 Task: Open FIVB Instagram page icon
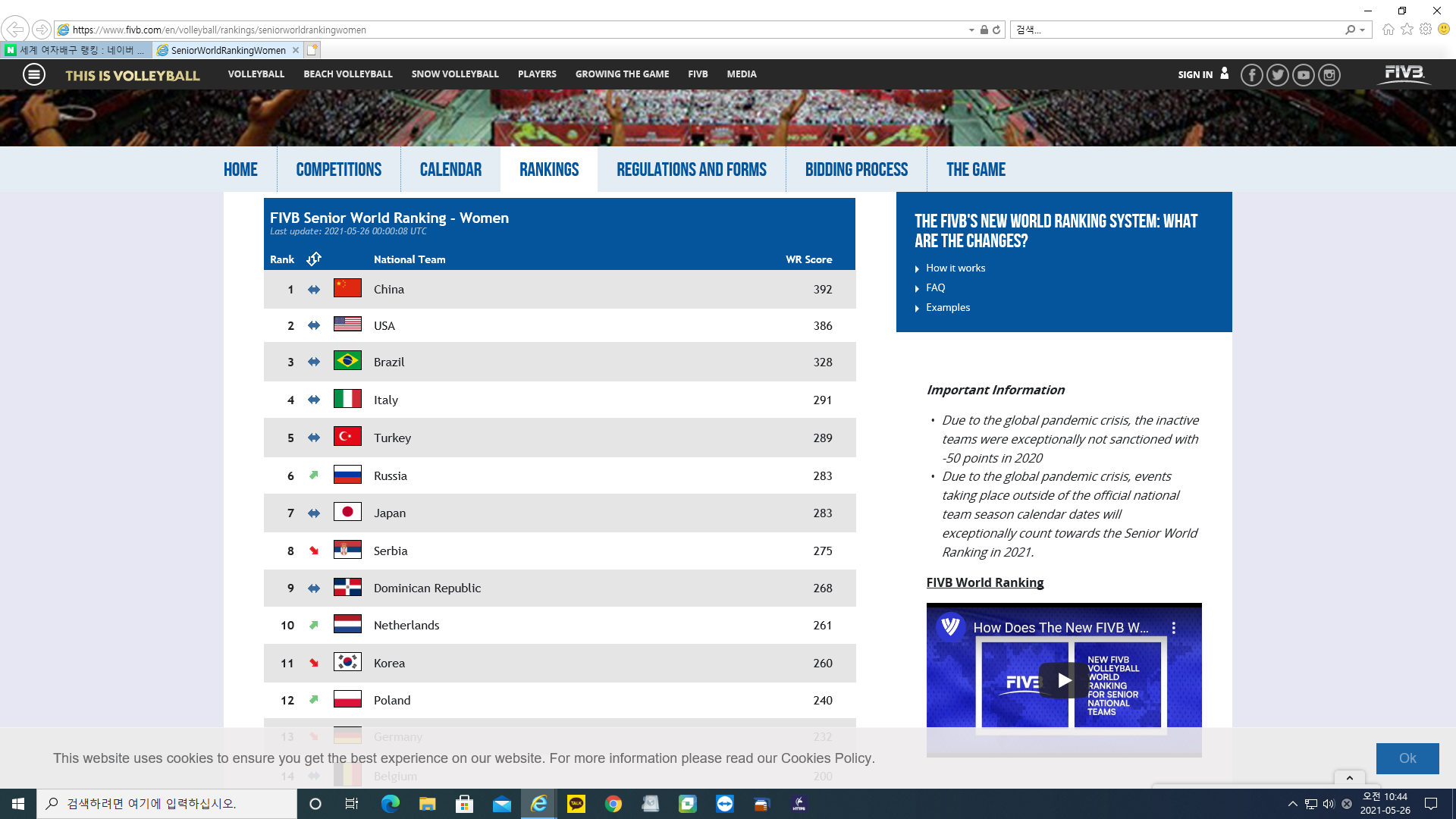1329,75
